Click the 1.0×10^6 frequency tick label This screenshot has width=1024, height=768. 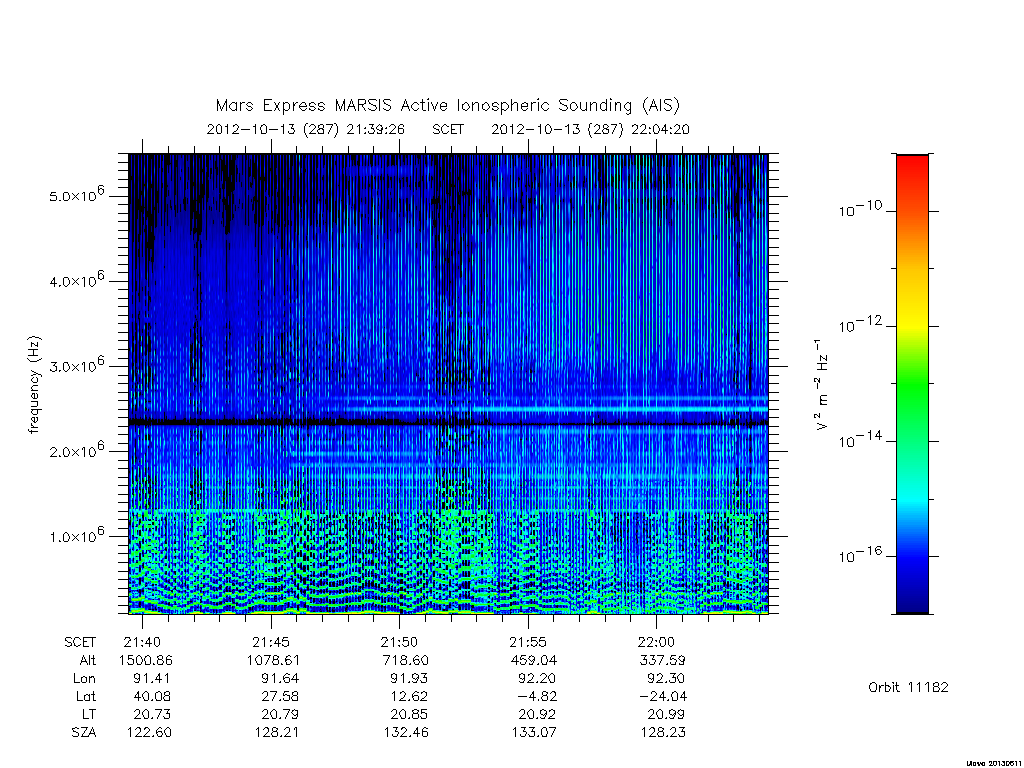[76, 535]
